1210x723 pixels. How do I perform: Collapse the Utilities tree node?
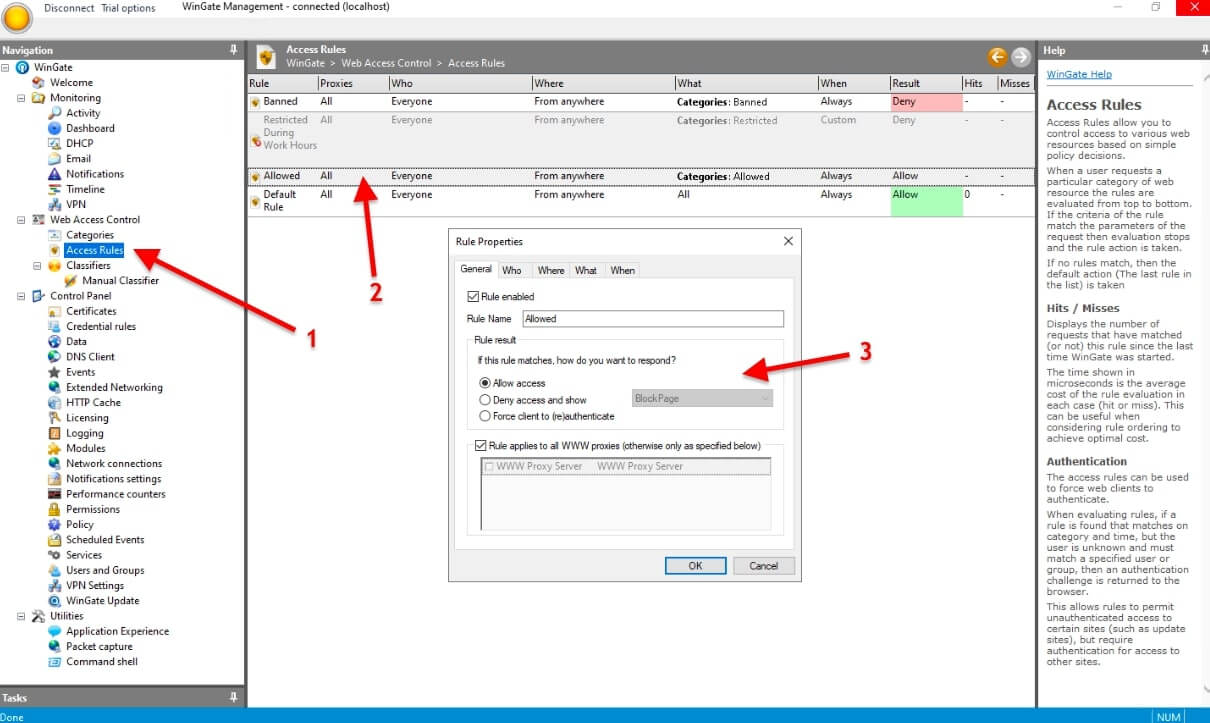[22, 616]
